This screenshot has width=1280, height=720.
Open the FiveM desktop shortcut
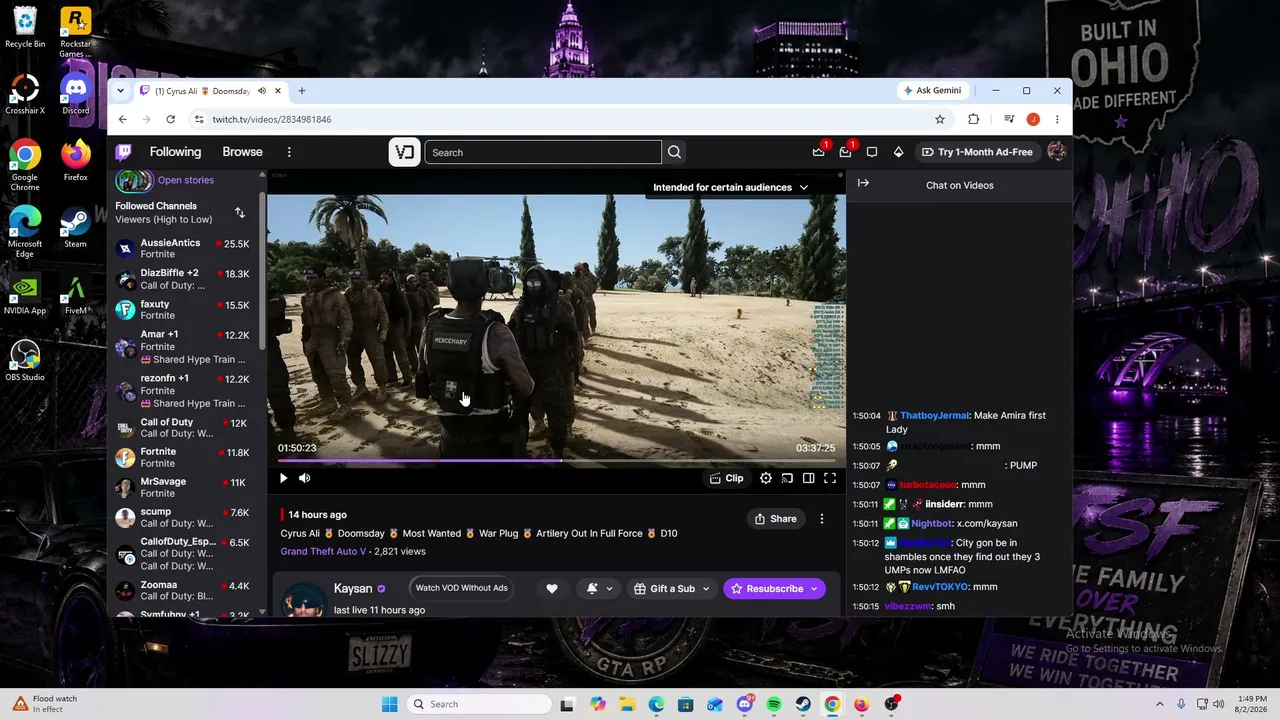[x=75, y=294]
